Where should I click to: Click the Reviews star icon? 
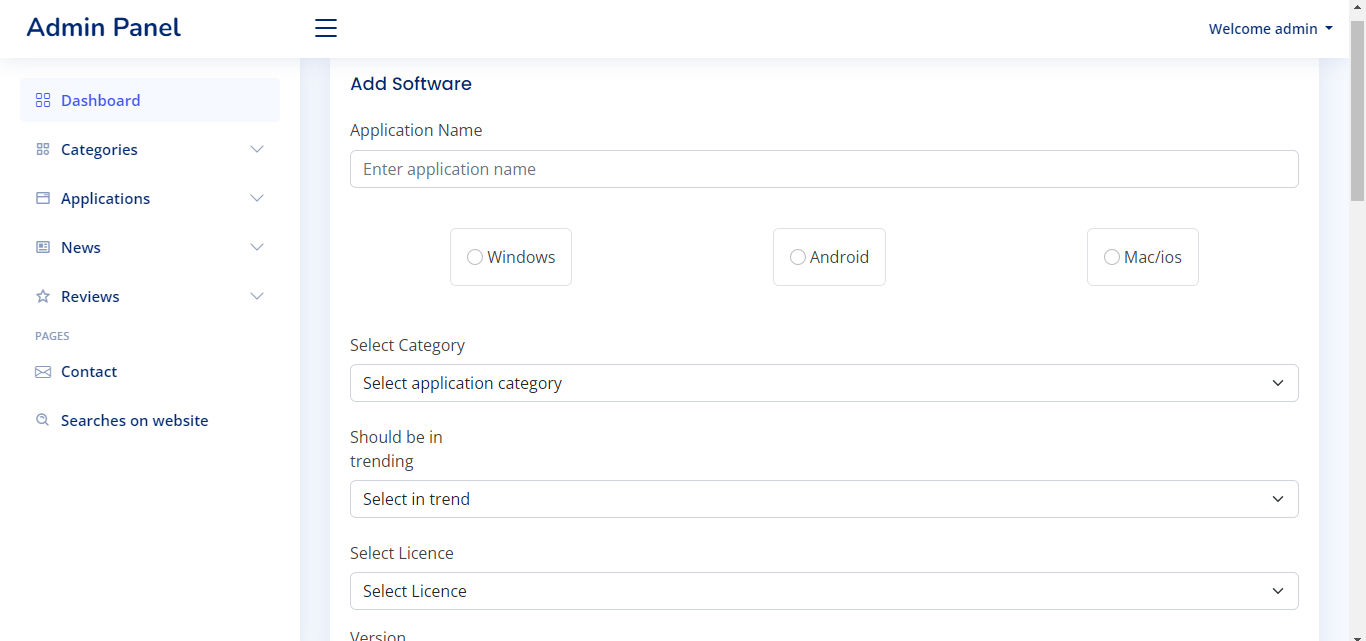pos(43,296)
